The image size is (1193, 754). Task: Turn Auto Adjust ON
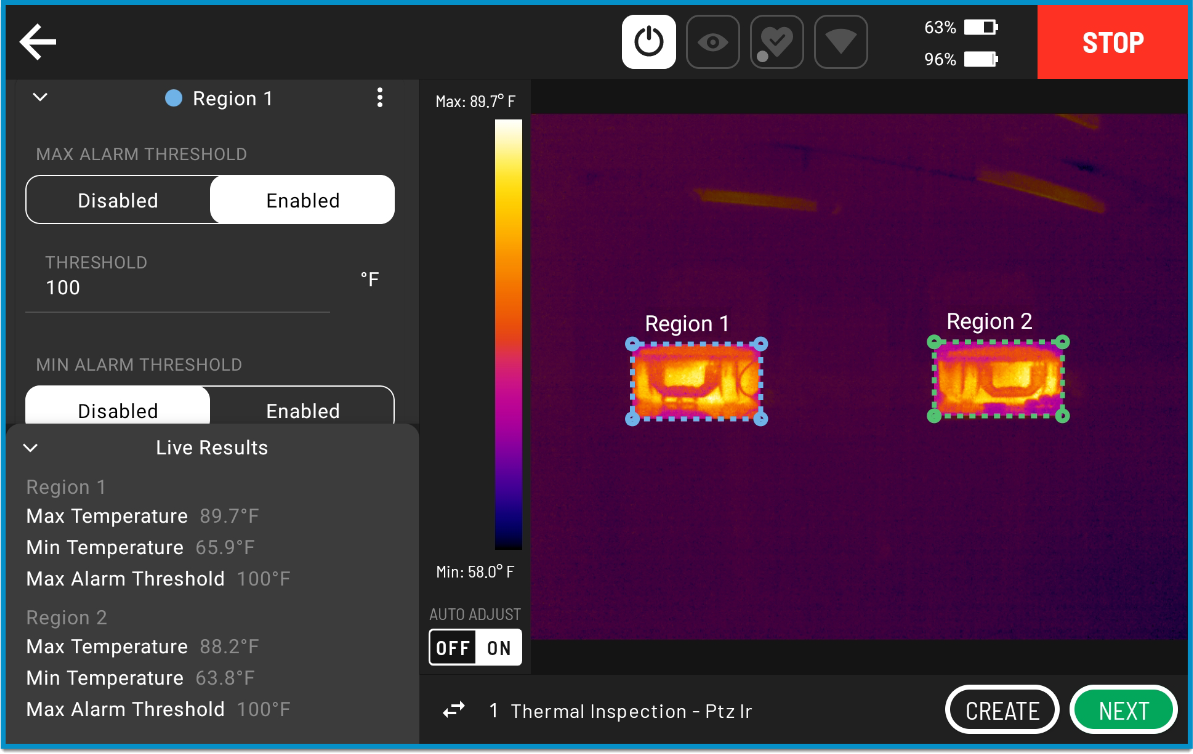point(499,647)
